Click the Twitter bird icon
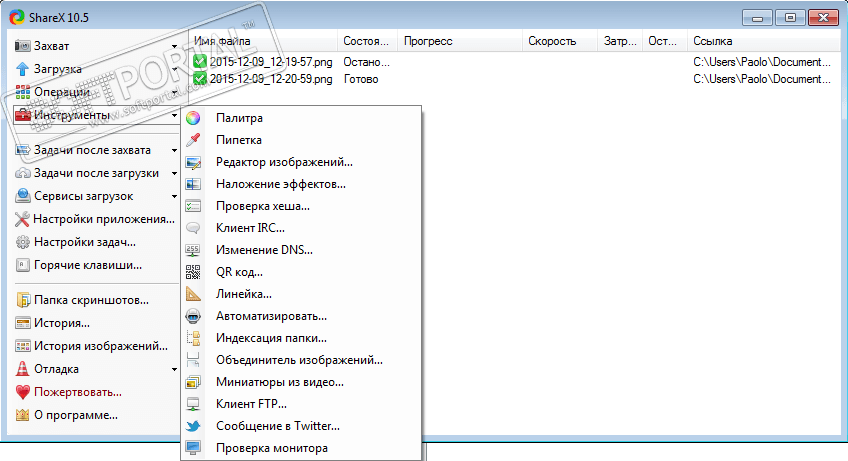This screenshot has width=848, height=461. click(x=193, y=426)
